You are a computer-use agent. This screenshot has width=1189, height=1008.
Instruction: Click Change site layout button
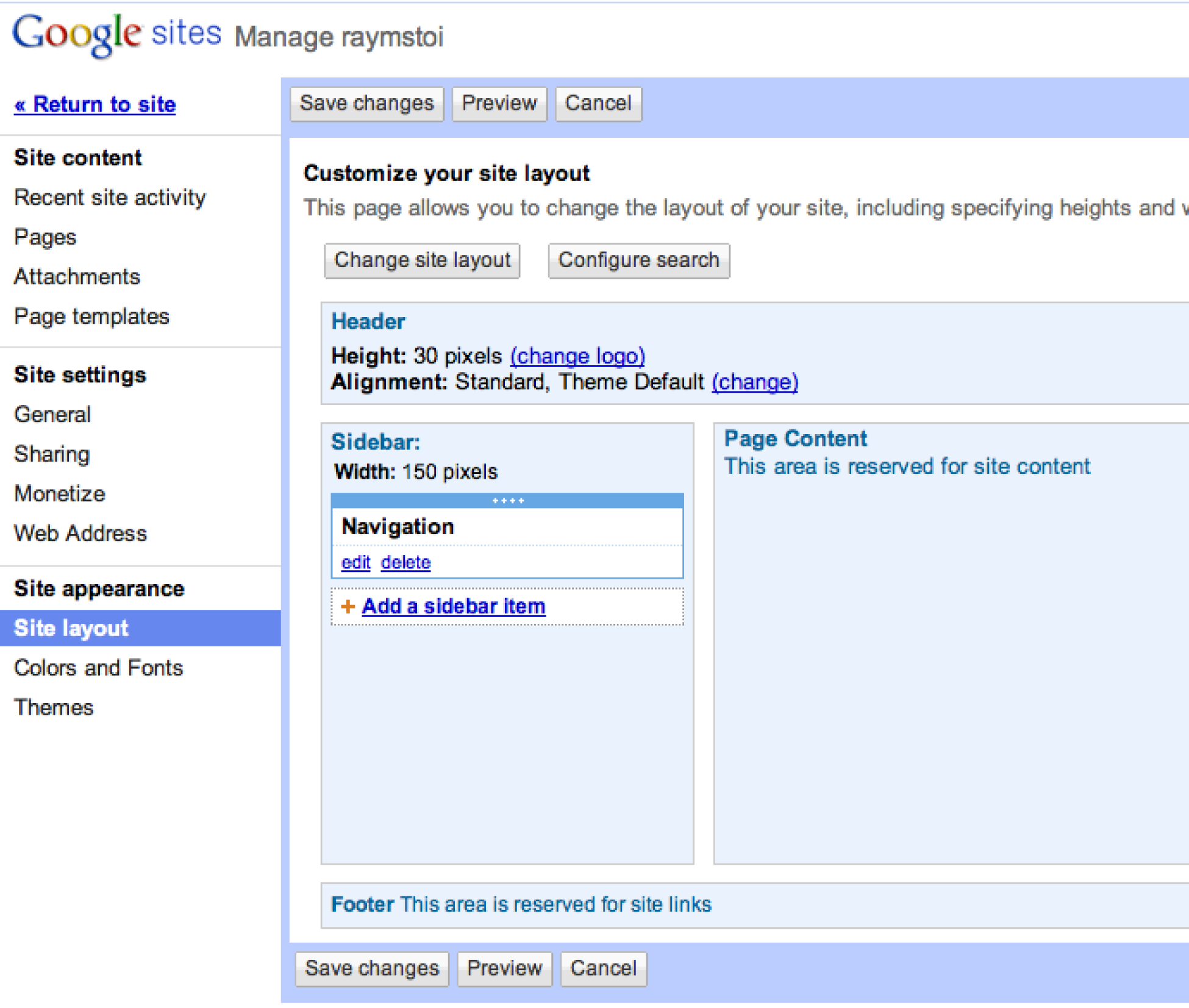click(x=421, y=260)
